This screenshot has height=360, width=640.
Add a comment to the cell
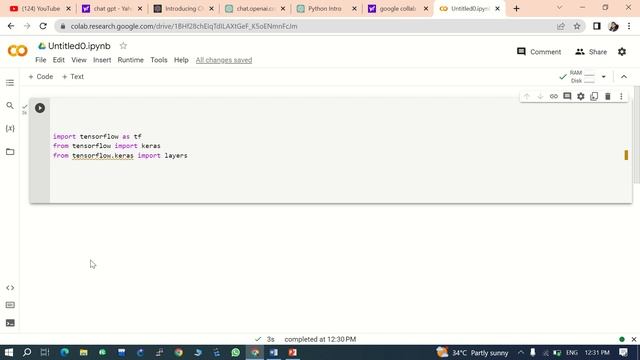tap(567, 96)
